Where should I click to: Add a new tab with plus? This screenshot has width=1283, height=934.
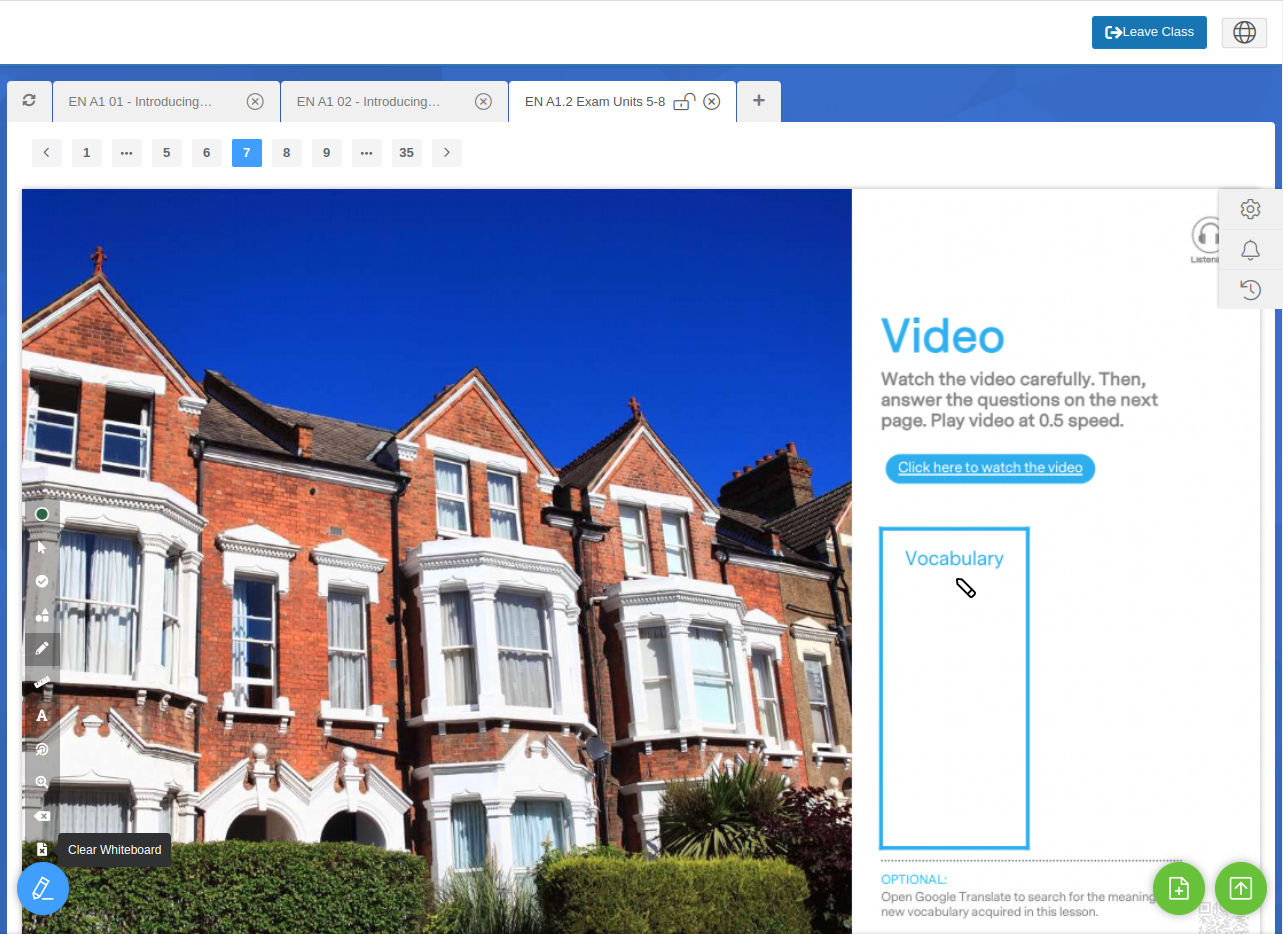pos(759,101)
